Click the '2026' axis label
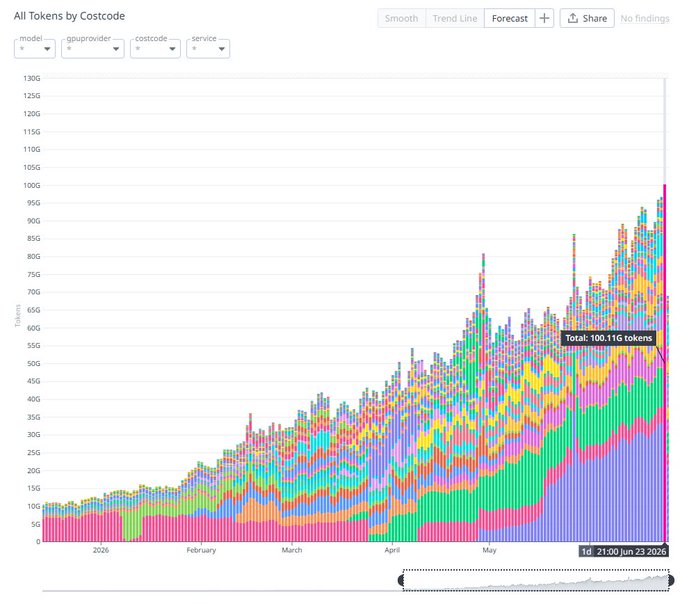 101,550
